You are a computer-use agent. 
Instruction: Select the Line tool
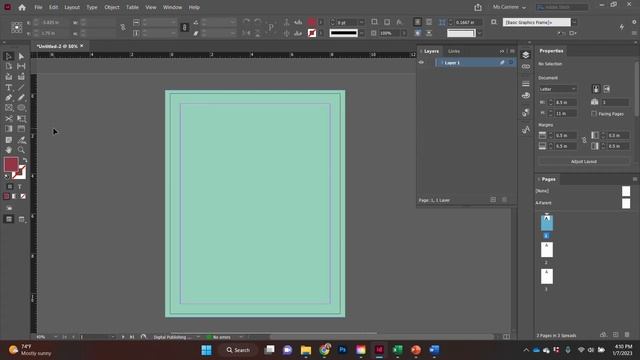(21, 87)
